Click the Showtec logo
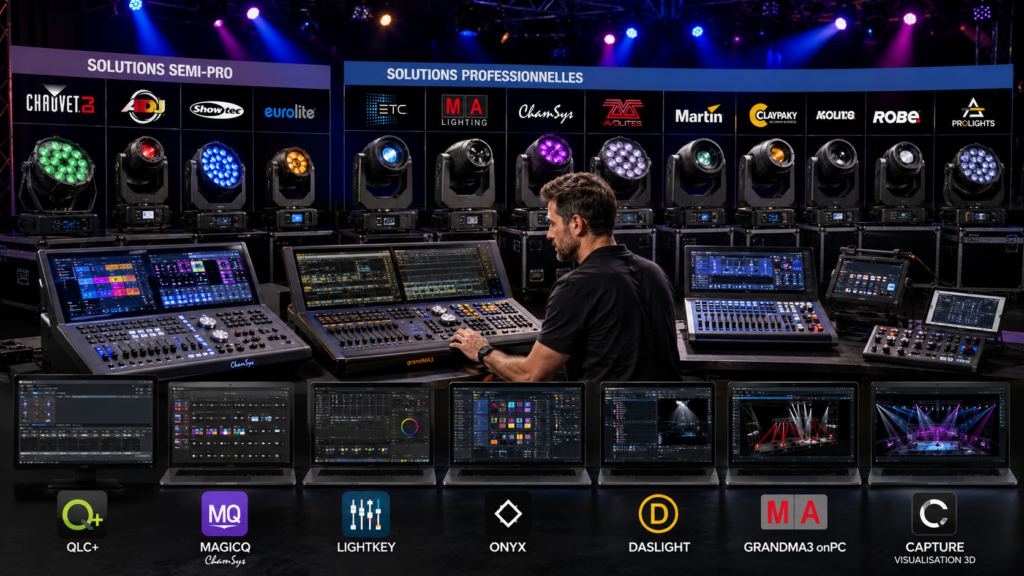 coord(217,110)
